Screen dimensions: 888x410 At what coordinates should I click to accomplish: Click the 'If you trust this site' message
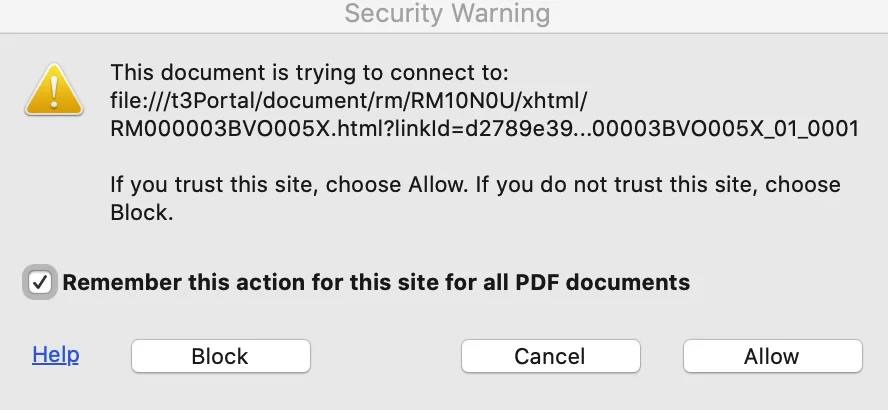475,186
